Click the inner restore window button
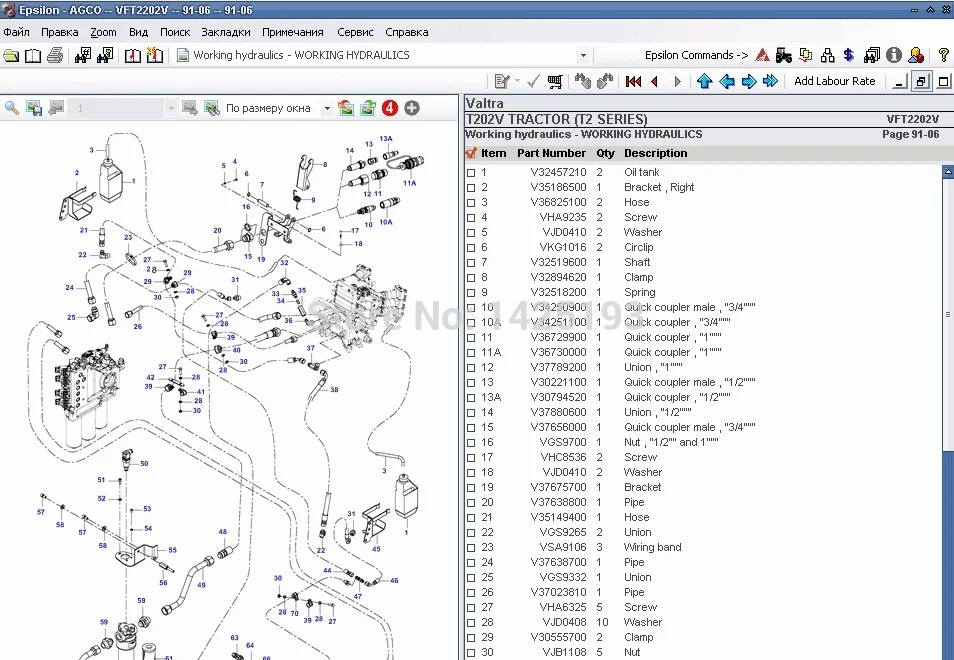This screenshot has height=660, width=954. tap(922, 82)
